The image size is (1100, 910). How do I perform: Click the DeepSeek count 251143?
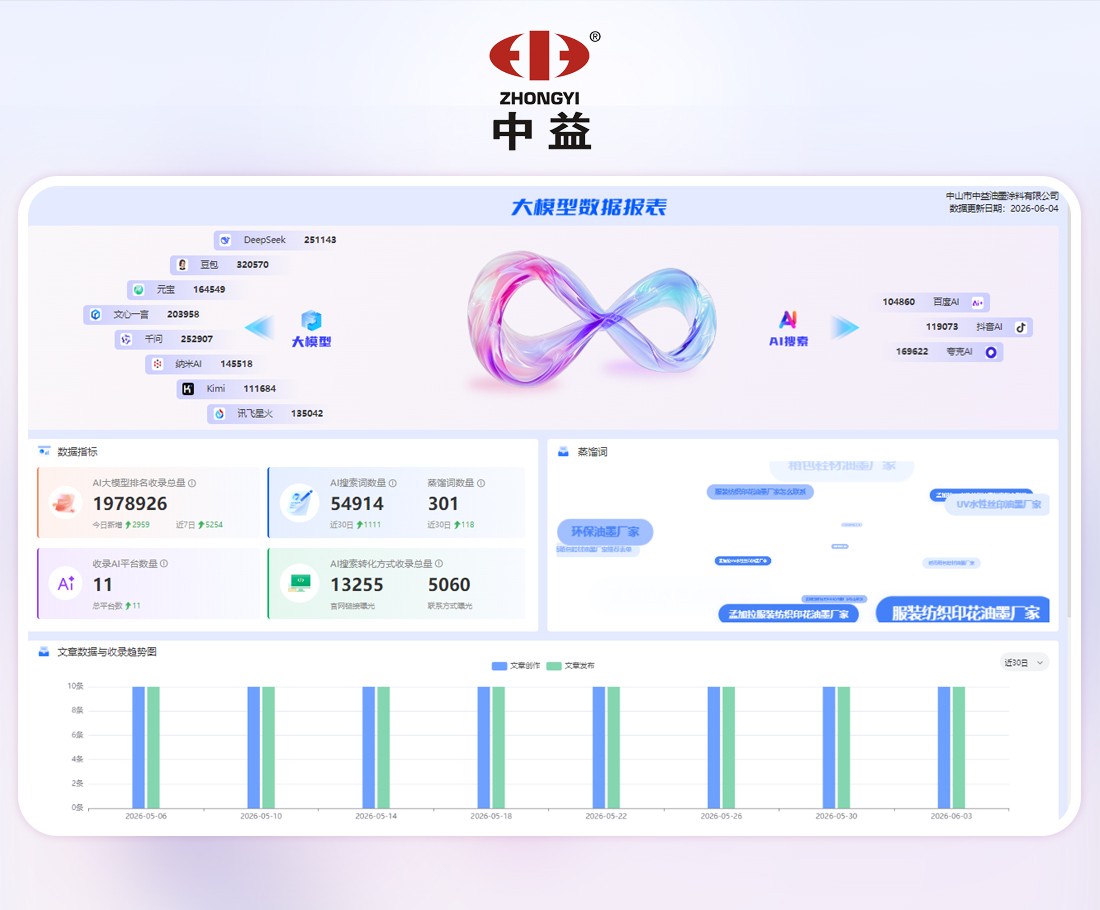pos(320,240)
